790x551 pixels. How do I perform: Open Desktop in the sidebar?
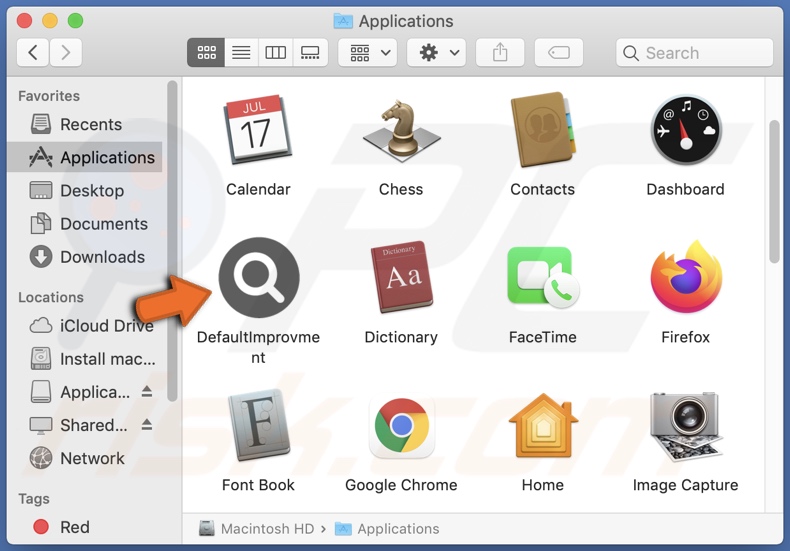click(85, 190)
